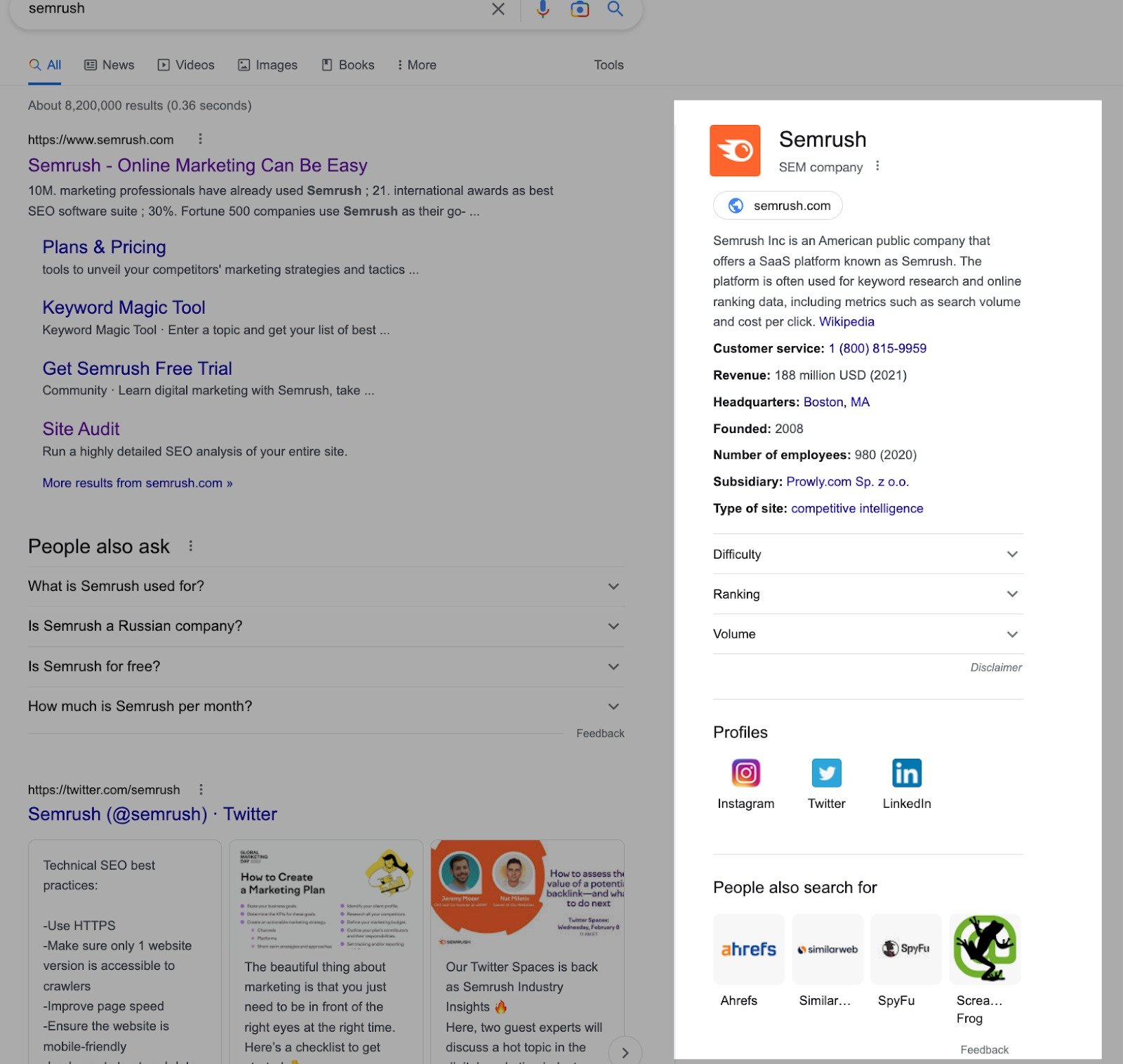1123x1064 pixels.
Task: Expand the Volume section
Action: click(1011, 634)
